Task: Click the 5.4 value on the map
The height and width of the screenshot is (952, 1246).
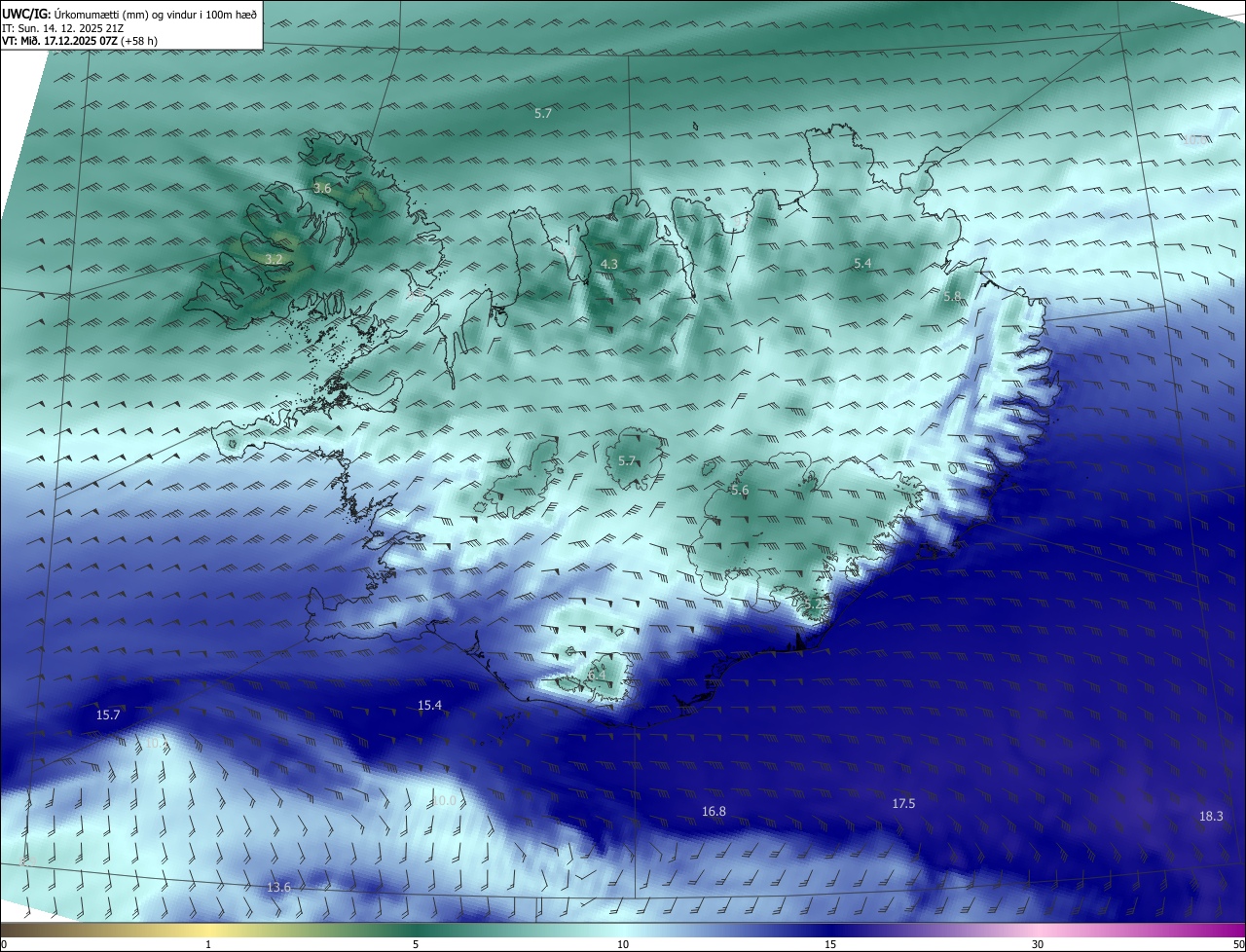Action: (x=862, y=264)
